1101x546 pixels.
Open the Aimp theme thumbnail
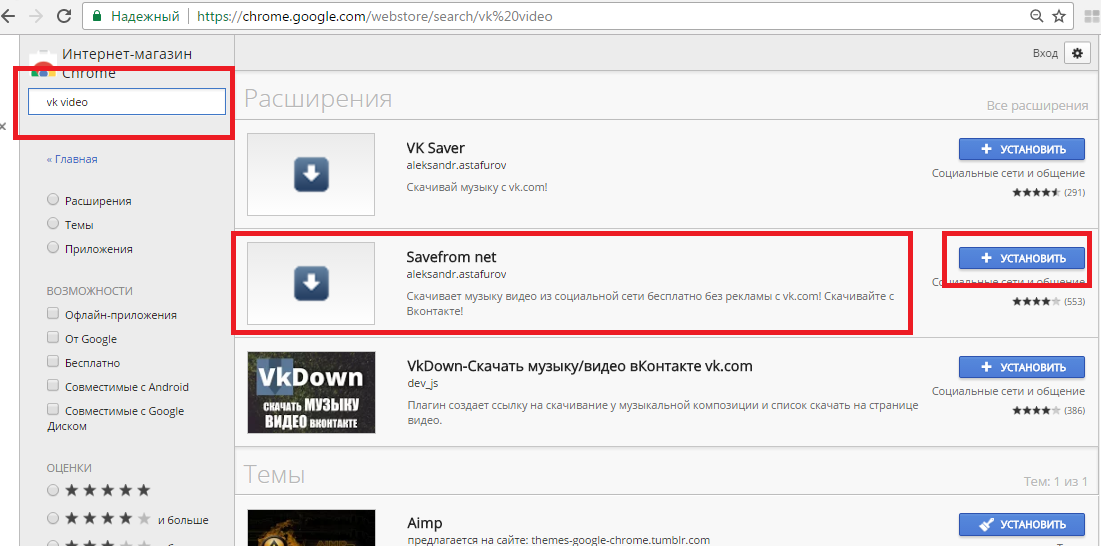tap(311, 528)
